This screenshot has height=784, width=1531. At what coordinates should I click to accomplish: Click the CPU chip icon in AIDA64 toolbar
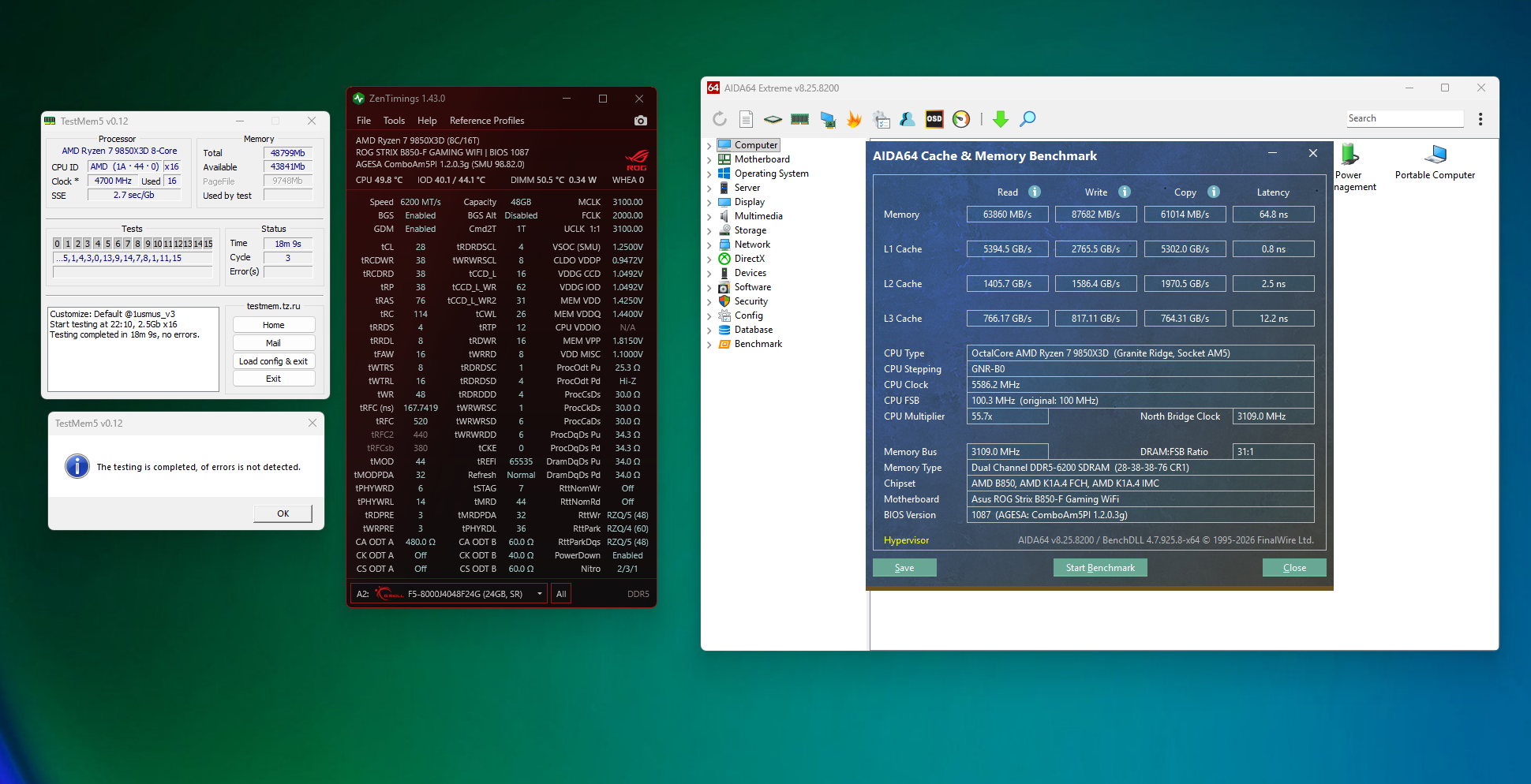click(x=773, y=119)
